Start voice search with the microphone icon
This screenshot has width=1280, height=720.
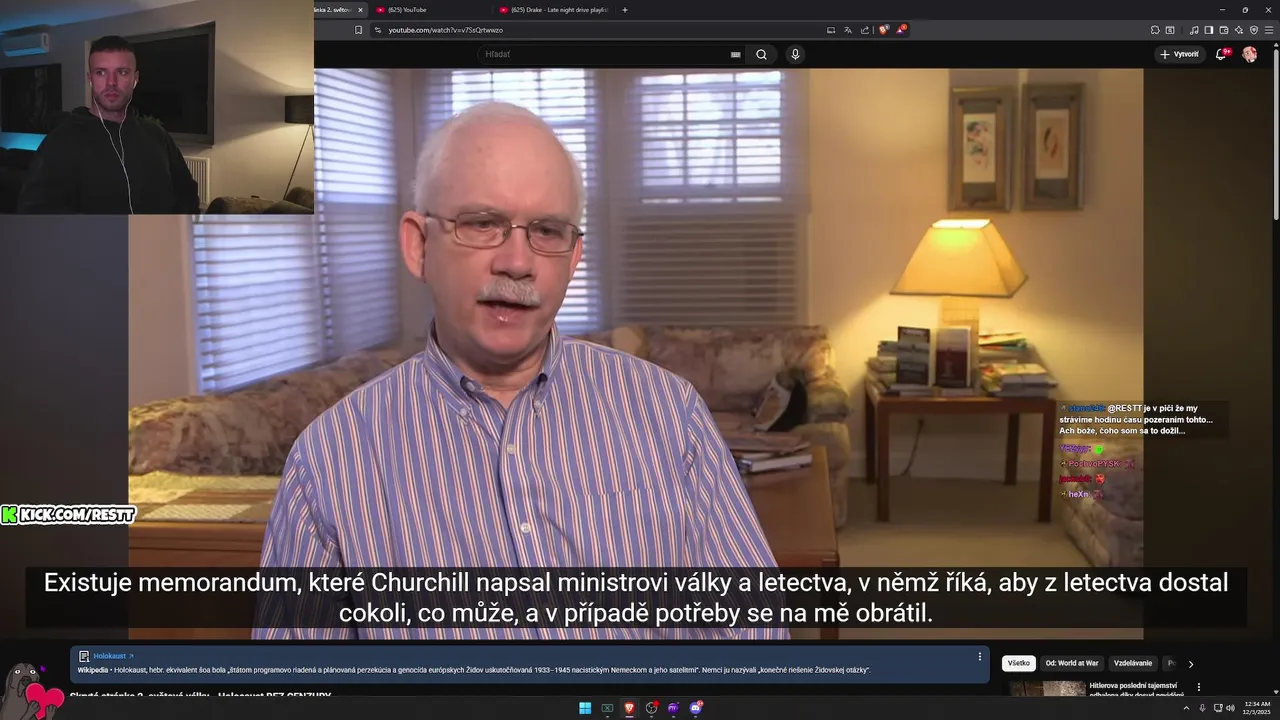795,54
